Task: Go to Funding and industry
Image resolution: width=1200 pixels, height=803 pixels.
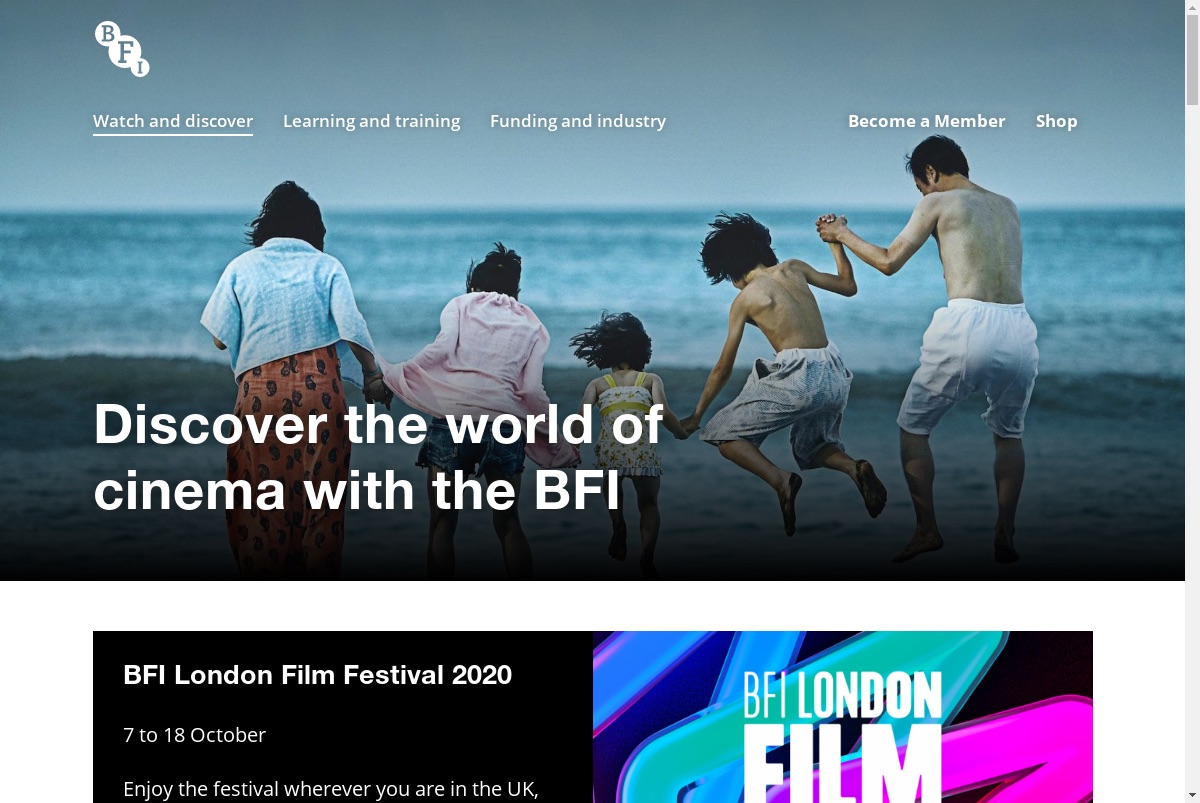Action: click(x=578, y=121)
